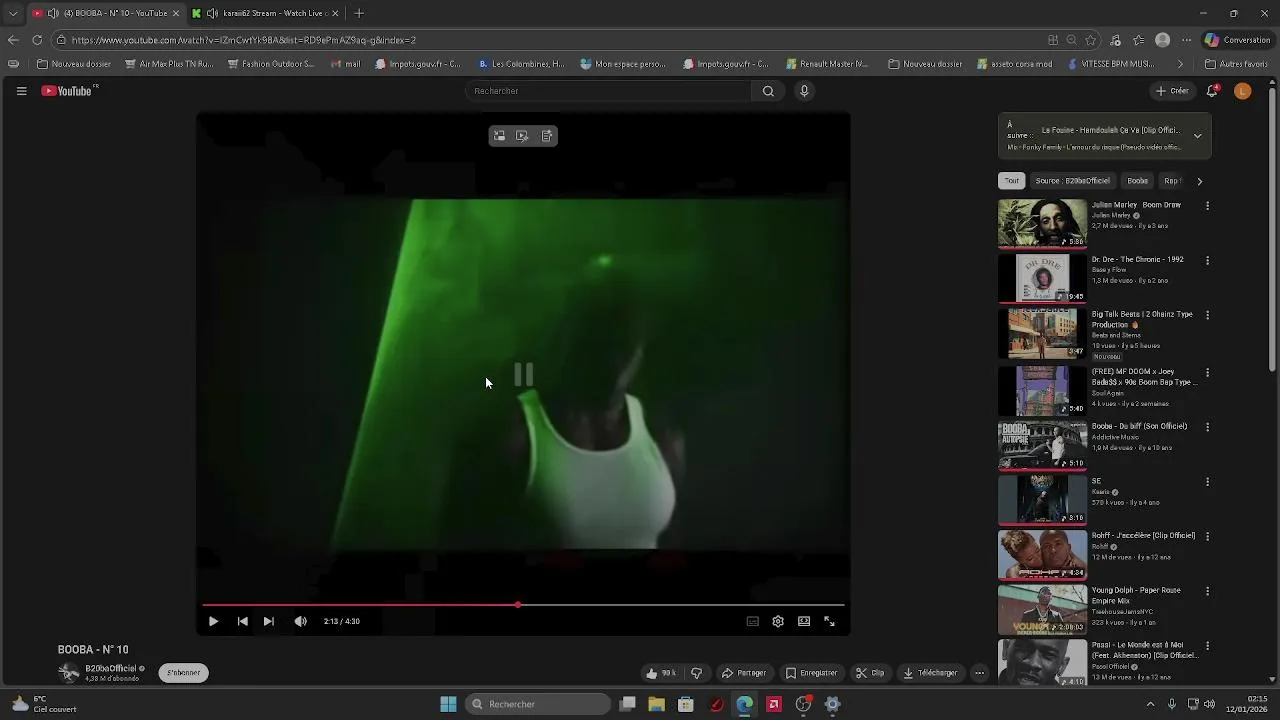Go back in browser history
This screenshot has height=720, width=1280.
coord(13,40)
